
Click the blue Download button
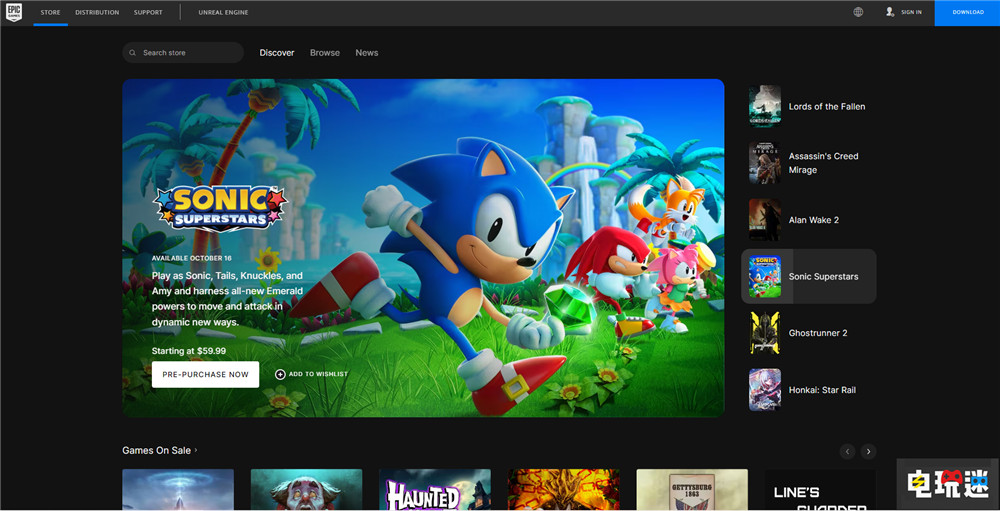967,12
